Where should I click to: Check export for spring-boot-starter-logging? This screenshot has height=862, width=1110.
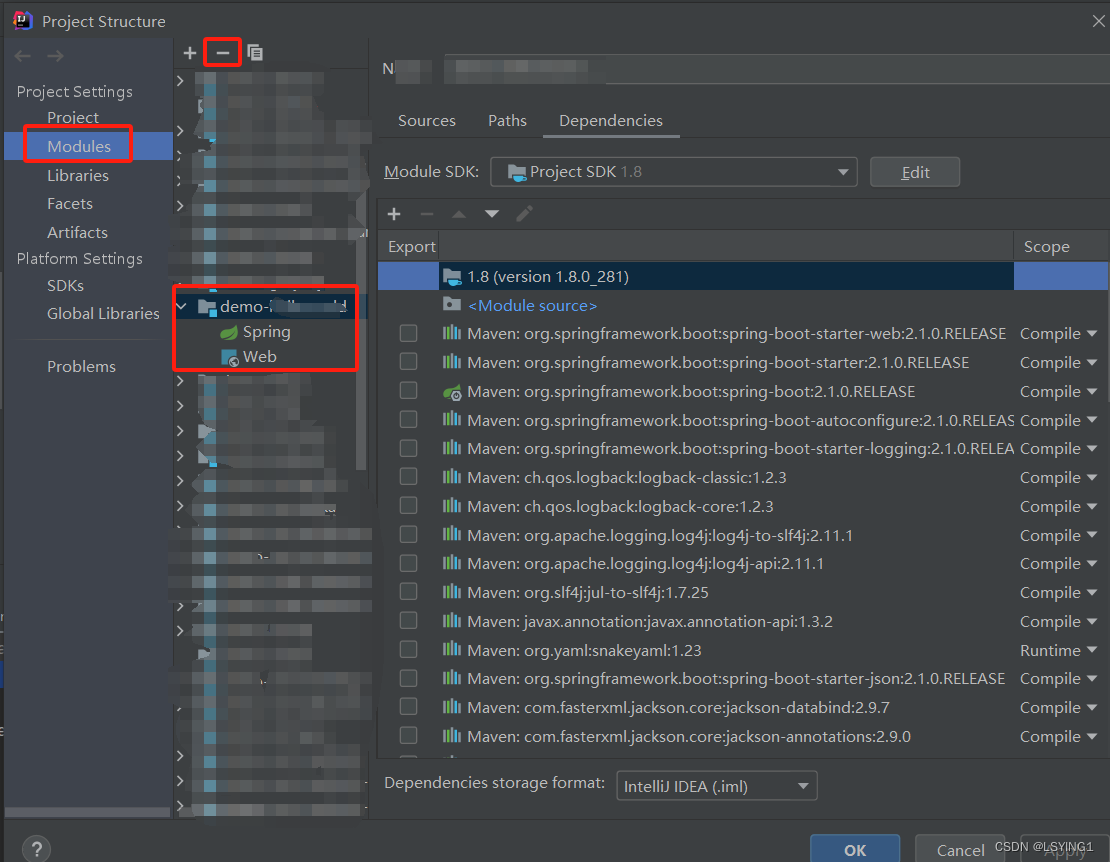[408, 448]
